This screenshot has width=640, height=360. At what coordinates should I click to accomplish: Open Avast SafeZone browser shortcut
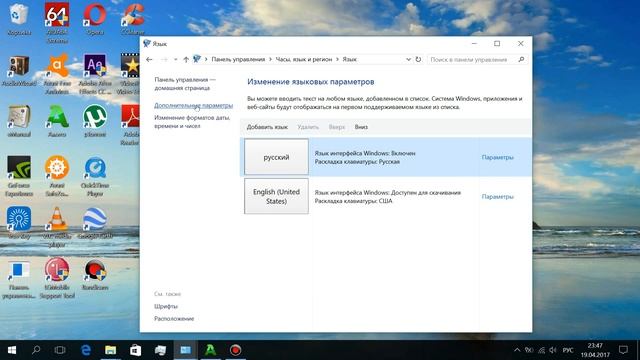(57, 176)
